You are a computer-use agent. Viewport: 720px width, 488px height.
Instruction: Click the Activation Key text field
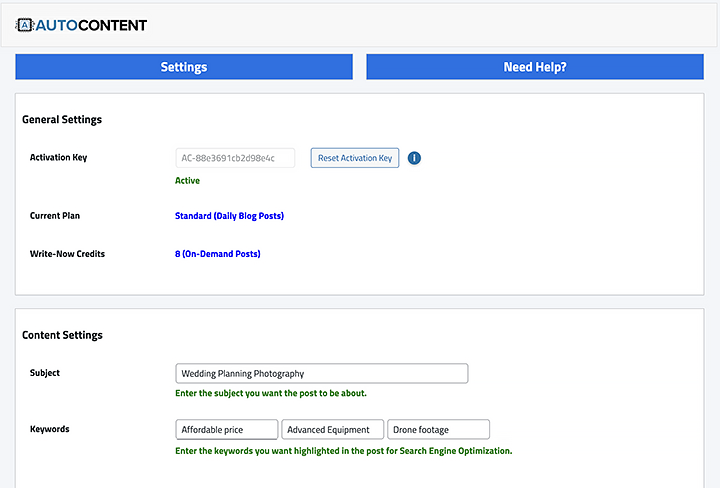[235, 158]
